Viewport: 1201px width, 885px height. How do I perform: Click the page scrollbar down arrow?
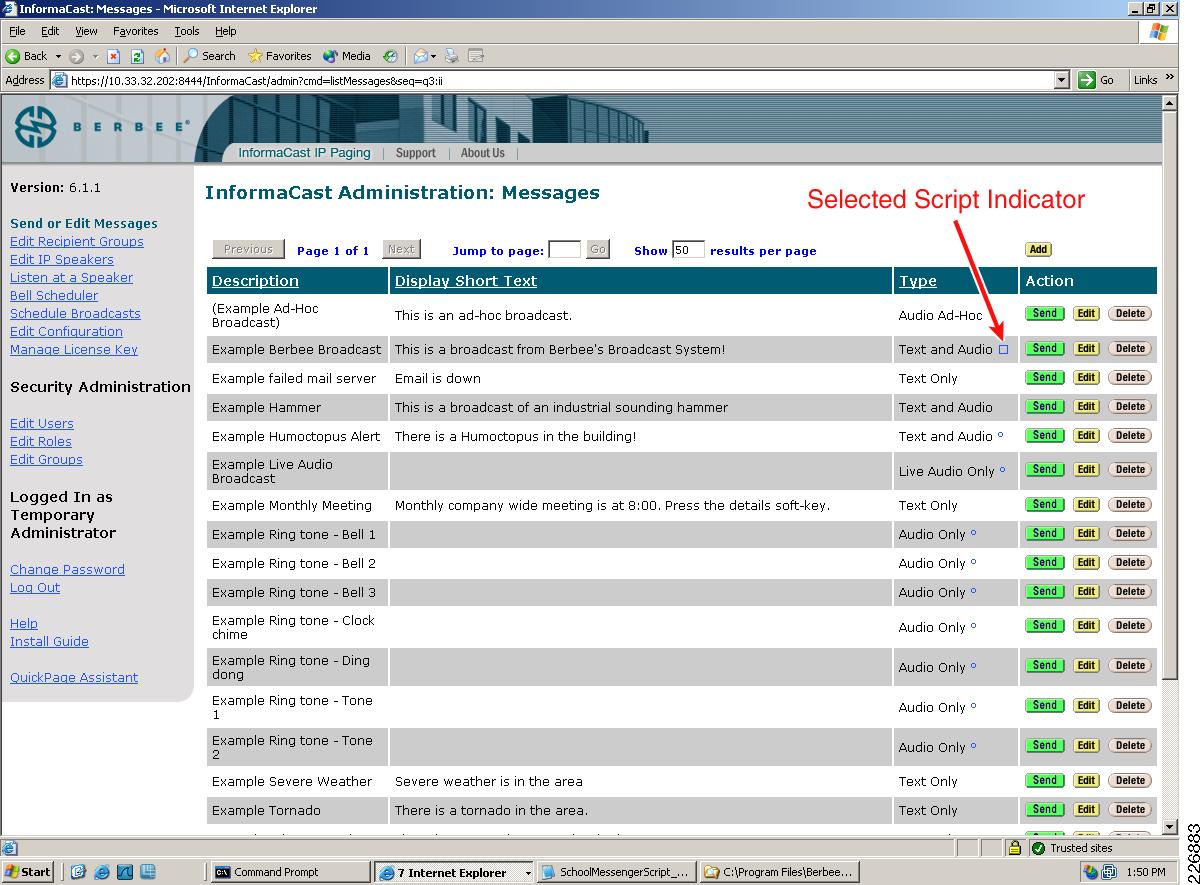(1171, 827)
